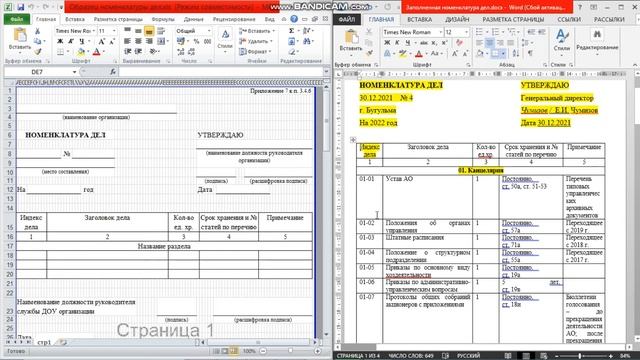640x360 pixels.
Task: Click the Cut scissors icon in Excel
Action: (x=38, y=31)
